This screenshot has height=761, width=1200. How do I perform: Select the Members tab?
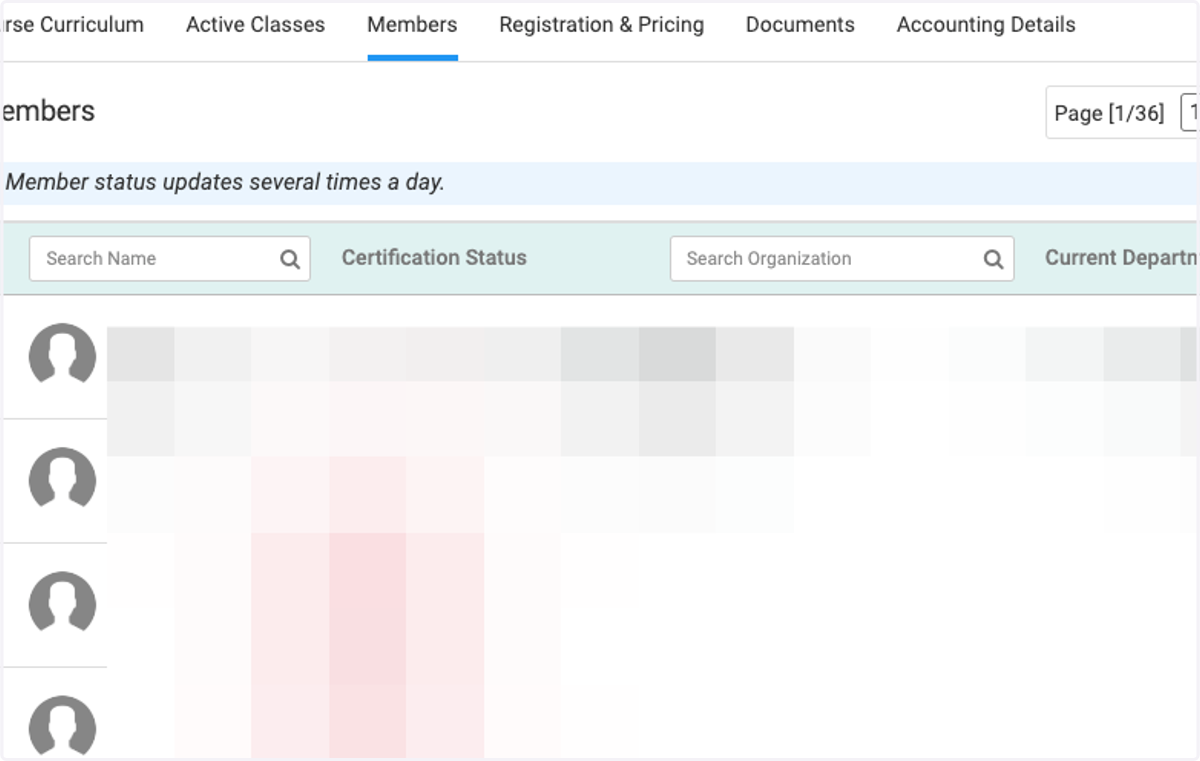point(412,25)
